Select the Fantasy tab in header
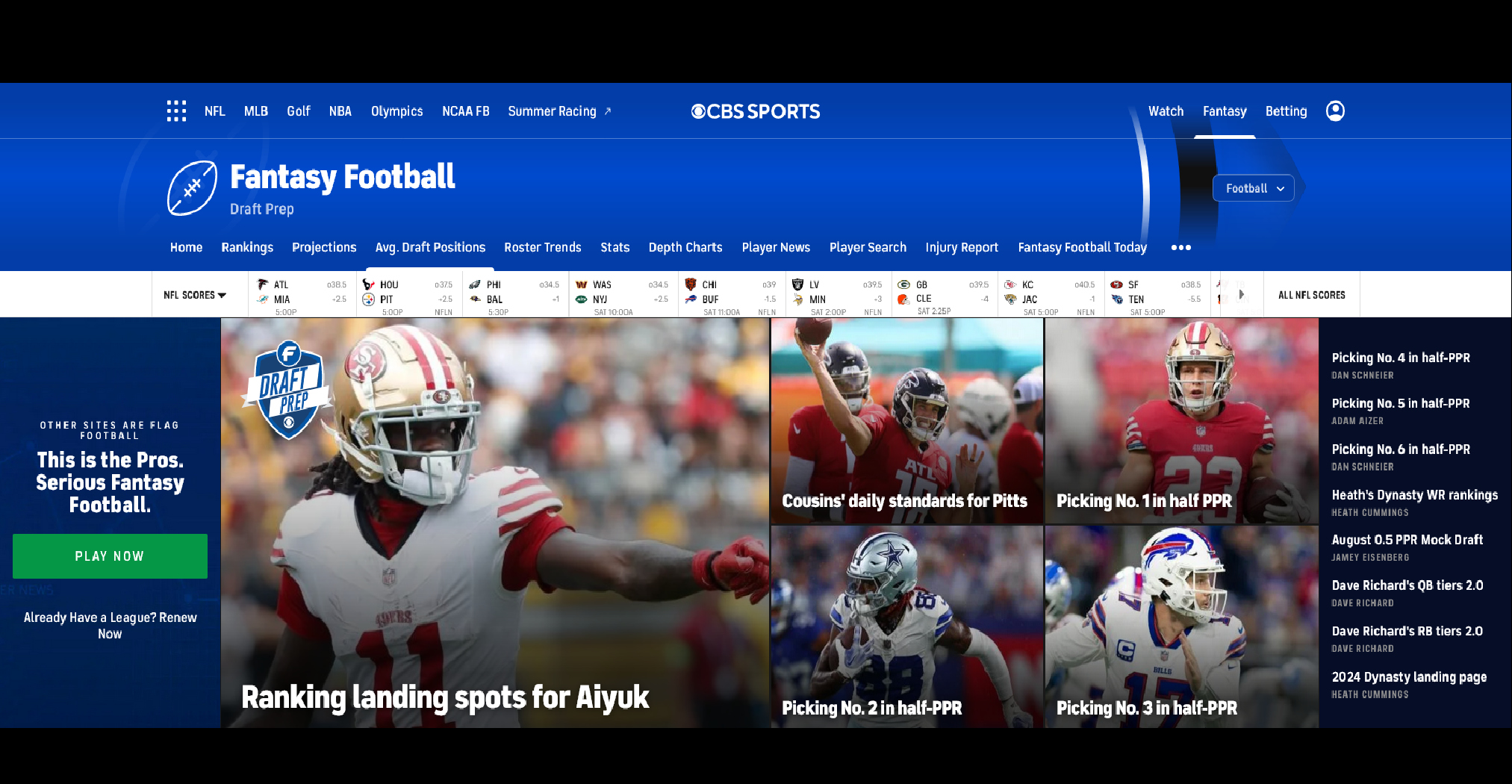The width and height of the screenshot is (1512, 784). coord(1225,111)
